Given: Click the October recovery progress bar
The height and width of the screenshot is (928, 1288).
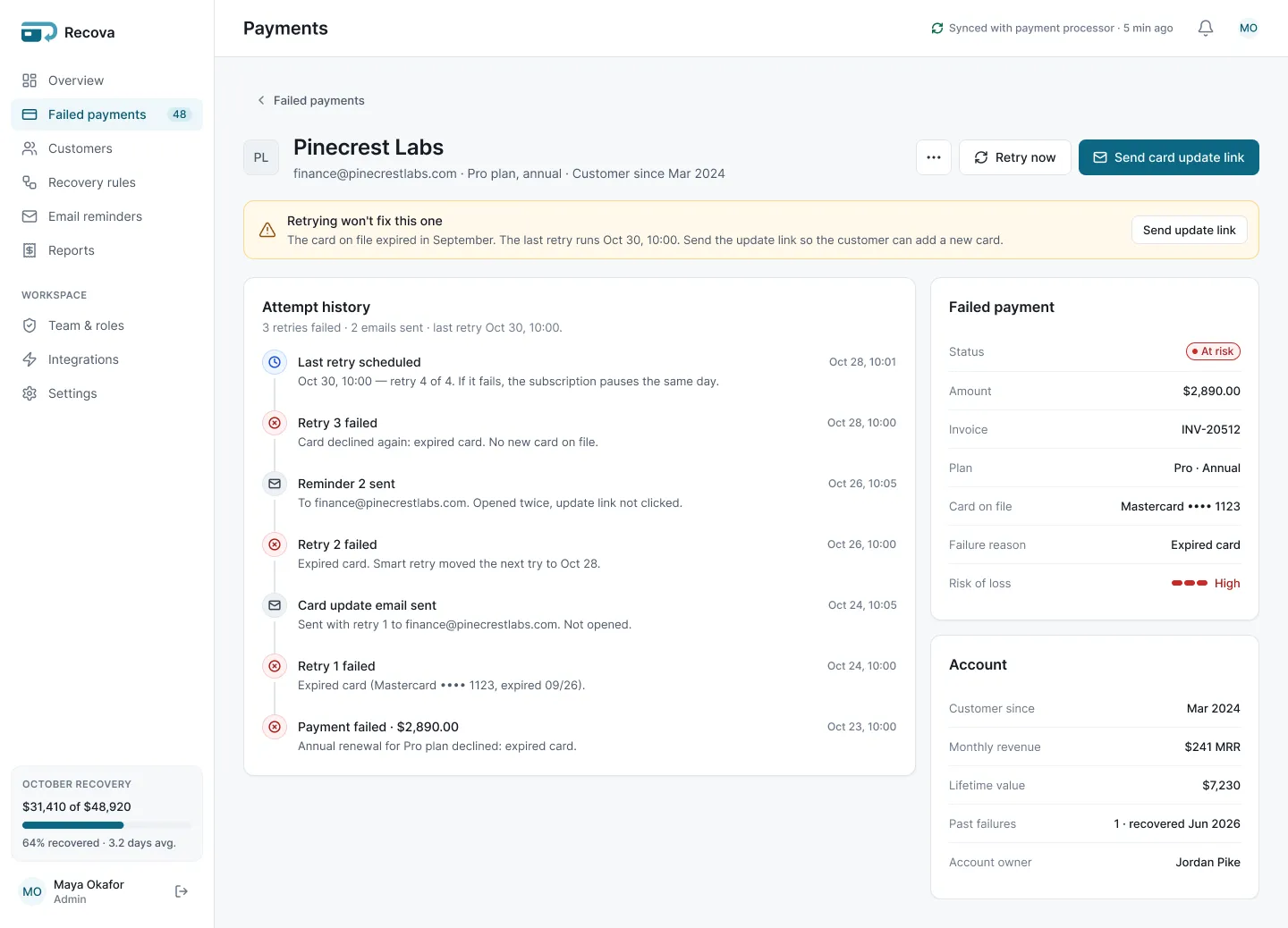Looking at the screenshot, I should tap(106, 825).
